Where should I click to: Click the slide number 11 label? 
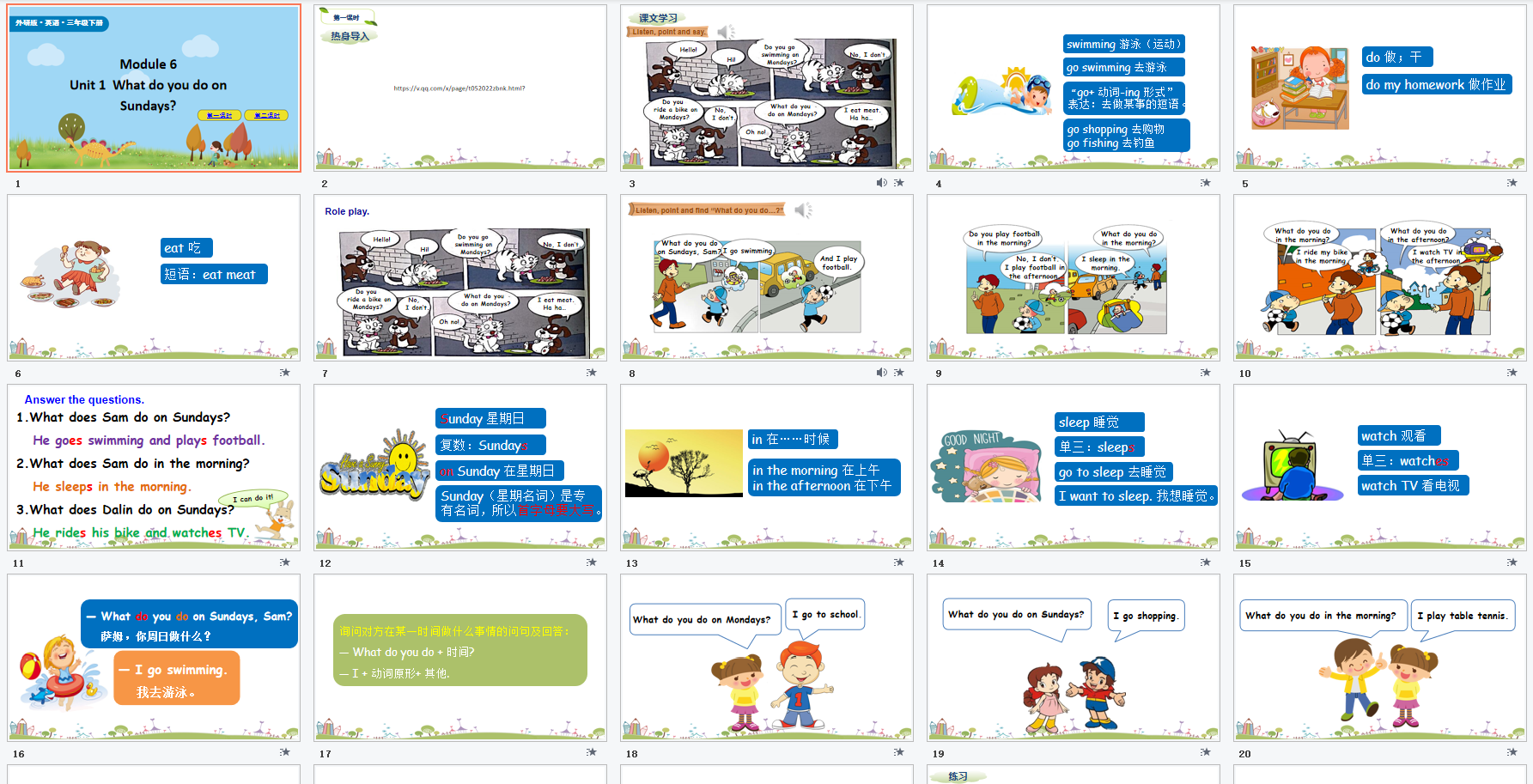(x=19, y=563)
